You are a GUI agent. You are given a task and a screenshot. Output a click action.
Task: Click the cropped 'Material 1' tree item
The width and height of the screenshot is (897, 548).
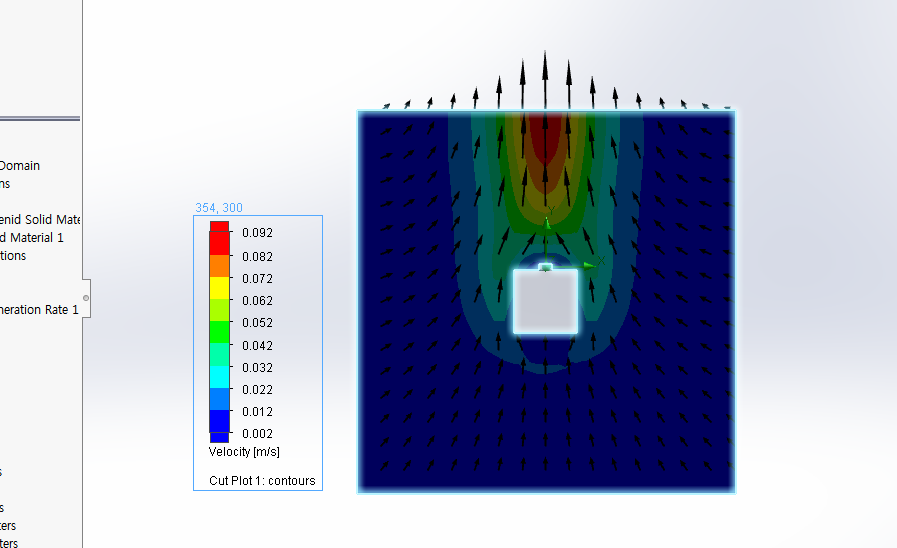[x=32, y=237]
